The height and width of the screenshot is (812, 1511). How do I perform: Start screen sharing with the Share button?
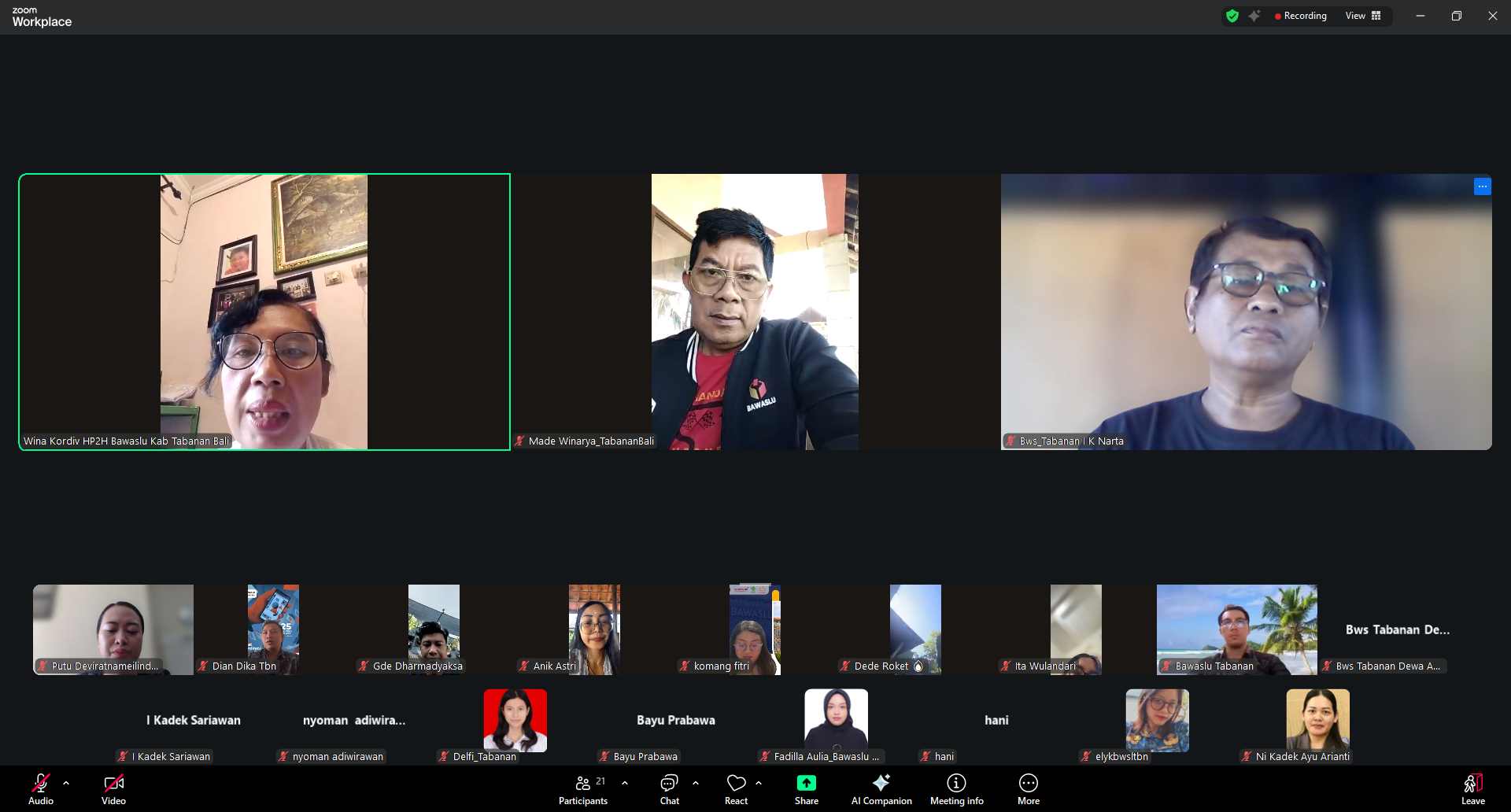click(x=806, y=788)
